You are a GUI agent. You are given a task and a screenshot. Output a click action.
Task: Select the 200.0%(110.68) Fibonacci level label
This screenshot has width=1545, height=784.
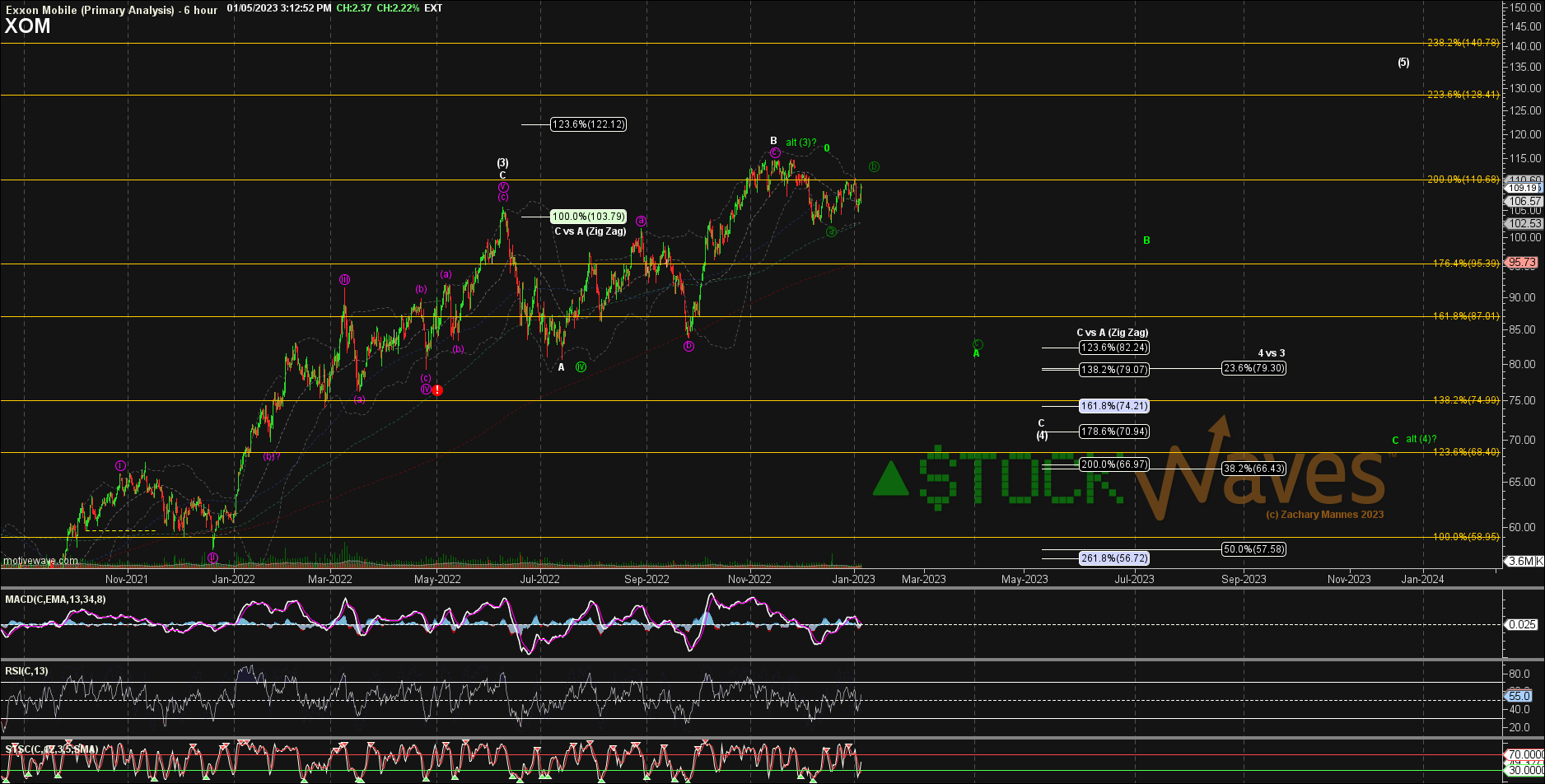click(x=1462, y=180)
